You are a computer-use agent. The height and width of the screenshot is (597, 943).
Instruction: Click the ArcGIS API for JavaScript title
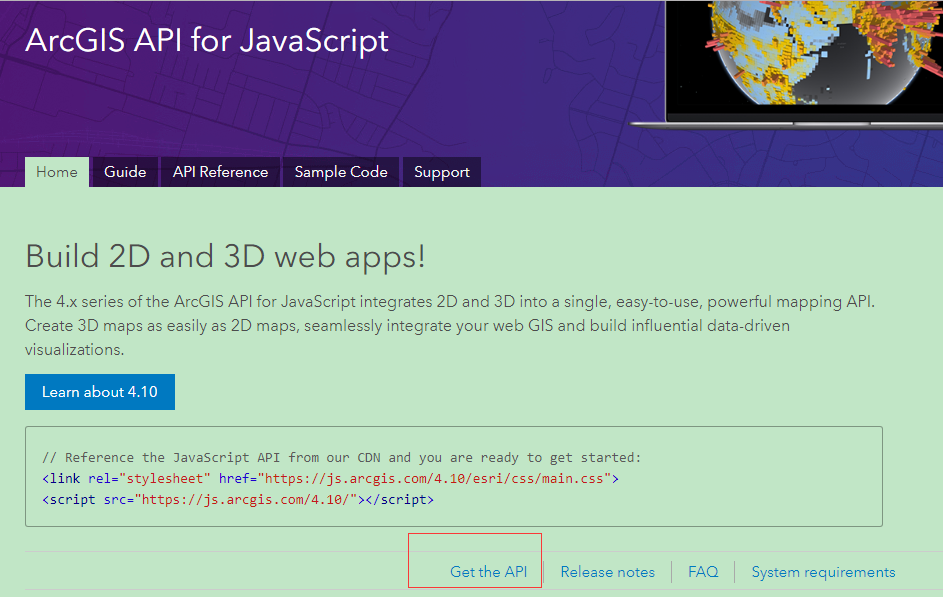[x=208, y=41]
